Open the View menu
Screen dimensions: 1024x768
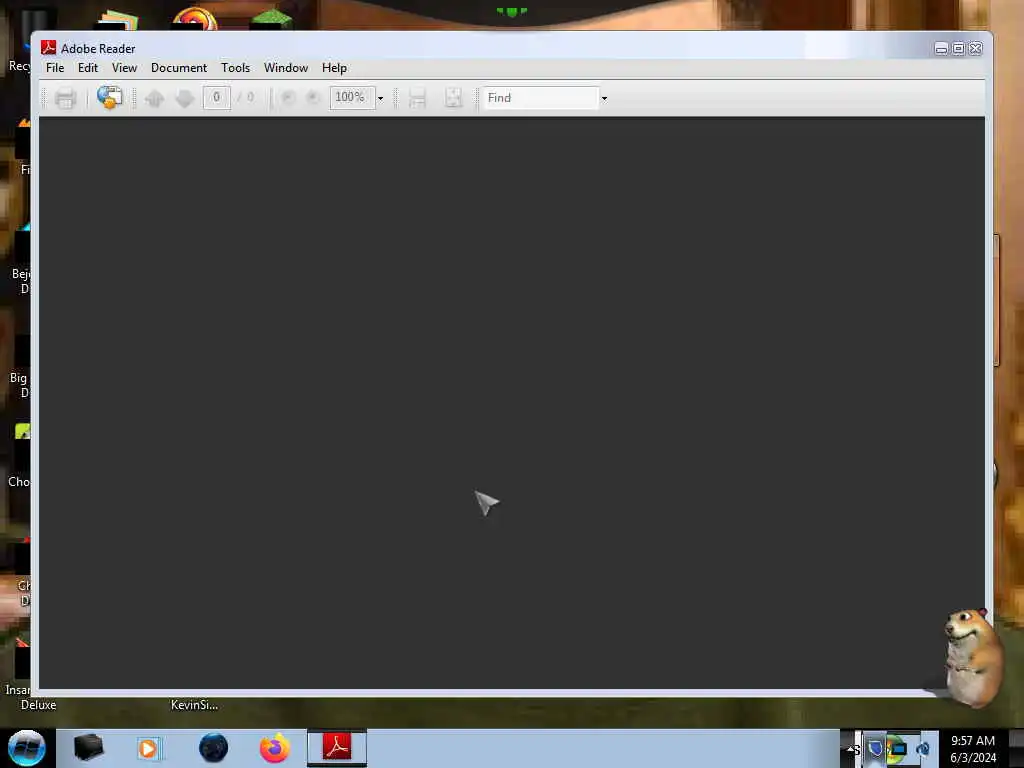click(x=124, y=68)
